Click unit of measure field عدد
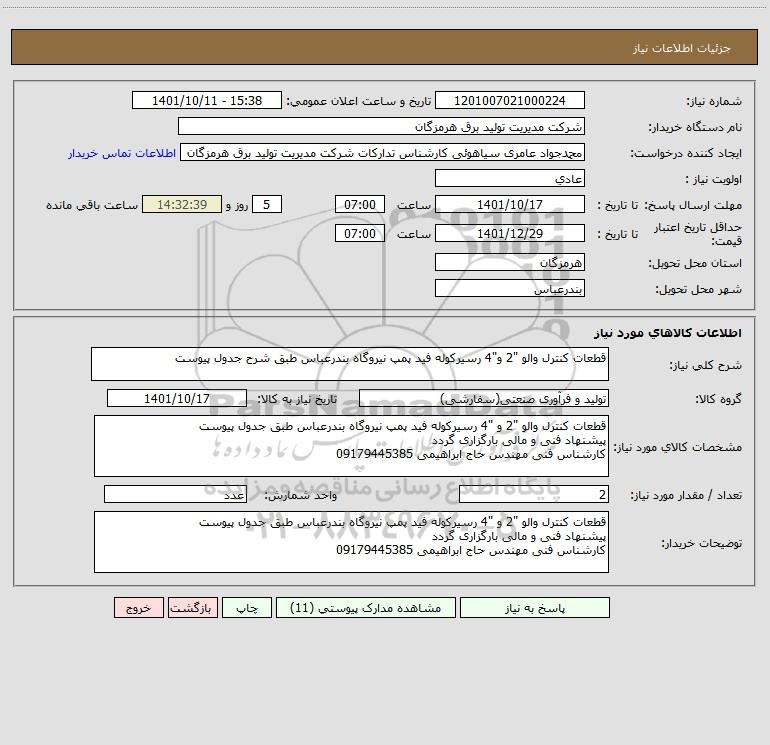The image size is (770, 745). point(175,494)
